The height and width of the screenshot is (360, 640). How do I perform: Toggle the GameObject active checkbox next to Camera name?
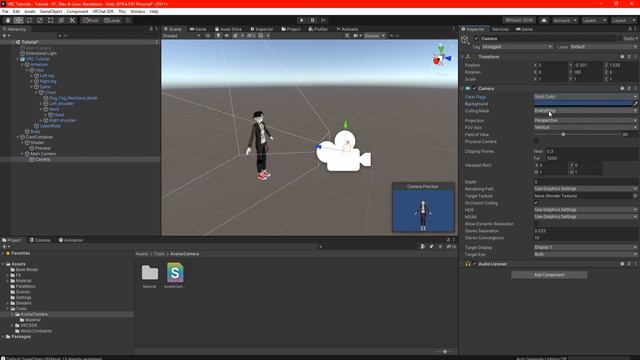click(476, 38)
